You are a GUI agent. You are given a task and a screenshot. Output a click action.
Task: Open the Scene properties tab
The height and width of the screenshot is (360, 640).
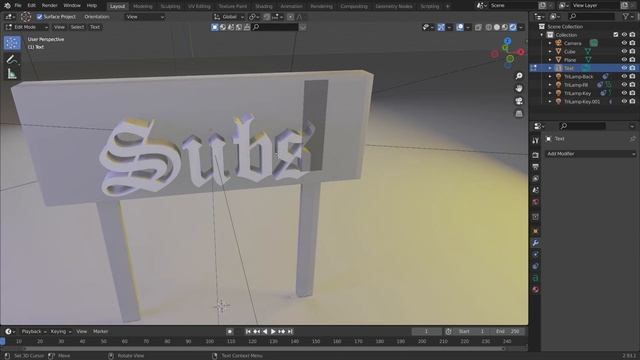[x=536, y=190]
